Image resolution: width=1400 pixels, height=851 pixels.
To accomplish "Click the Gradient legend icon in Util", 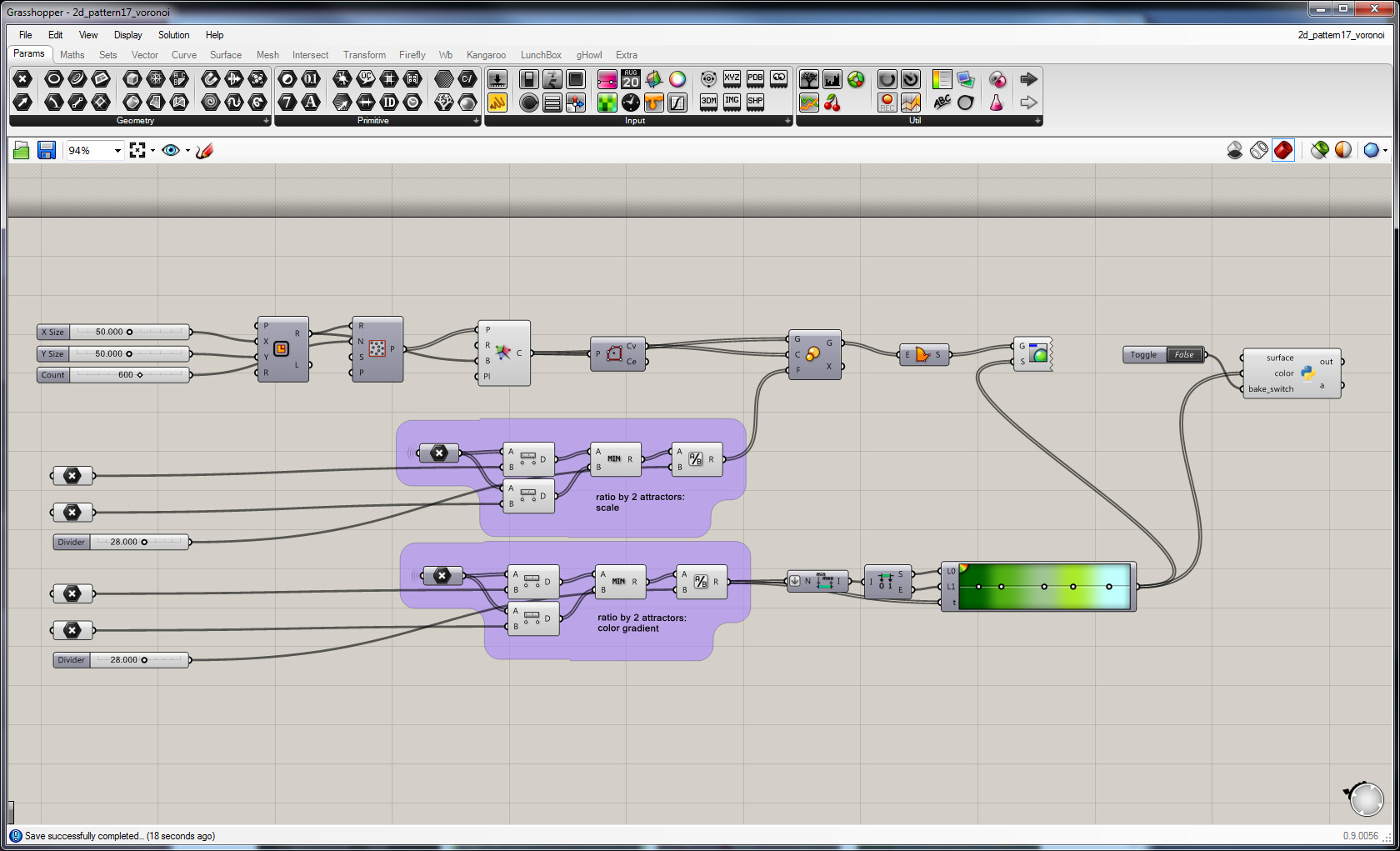I will 942,79.
